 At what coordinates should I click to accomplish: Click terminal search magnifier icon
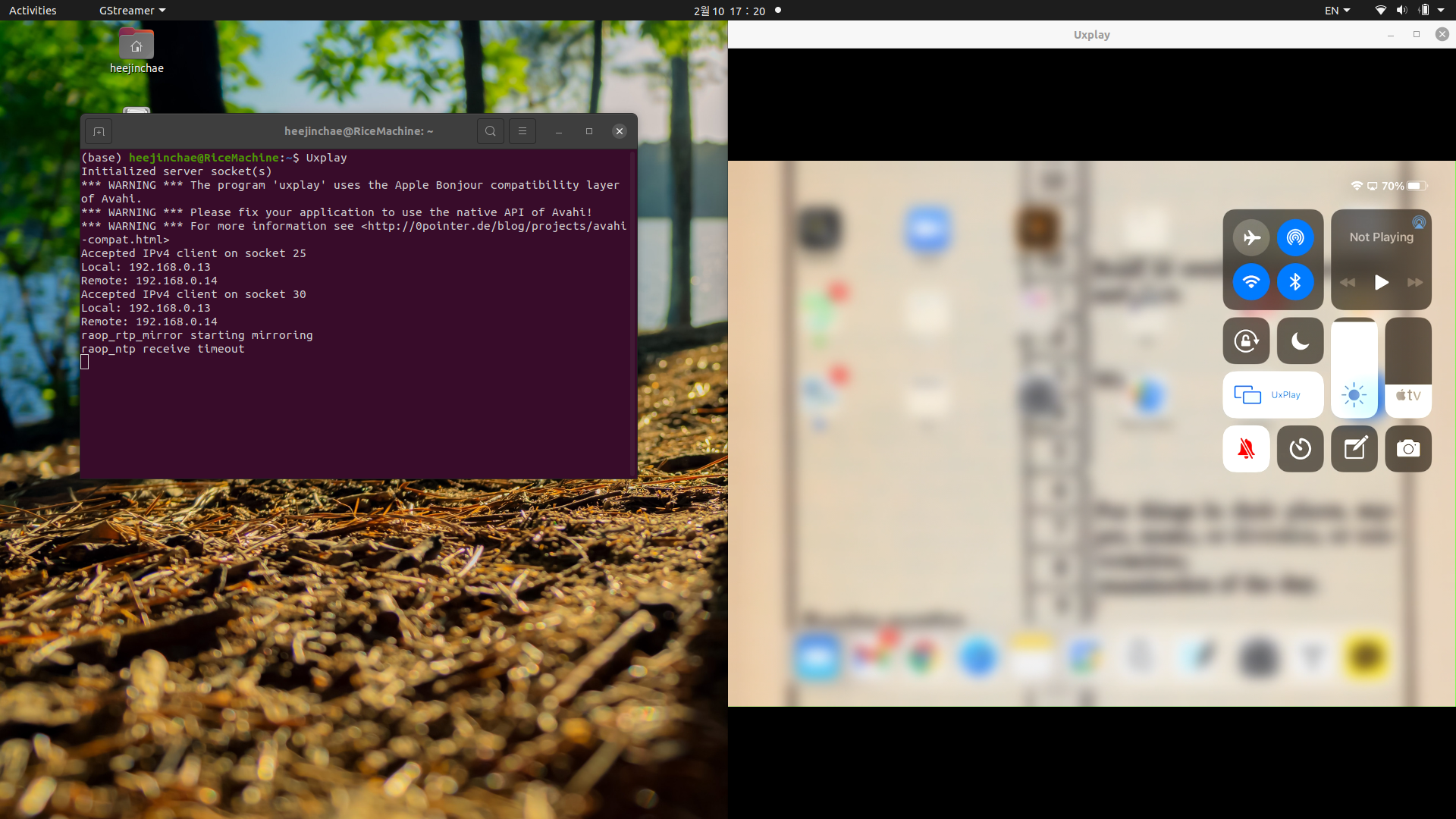point(491,131)
